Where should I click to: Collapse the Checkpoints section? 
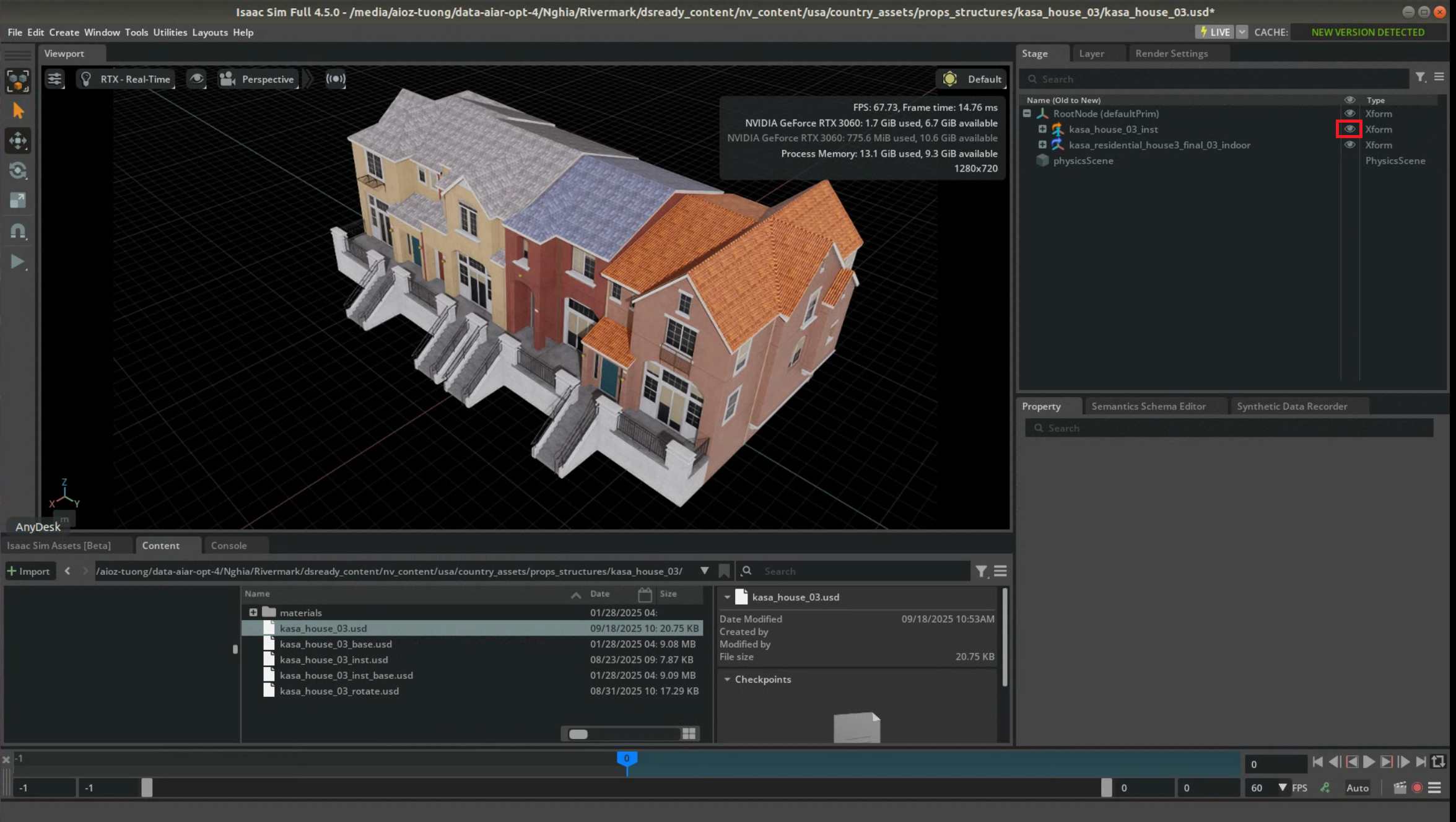[x=727, y=680]
